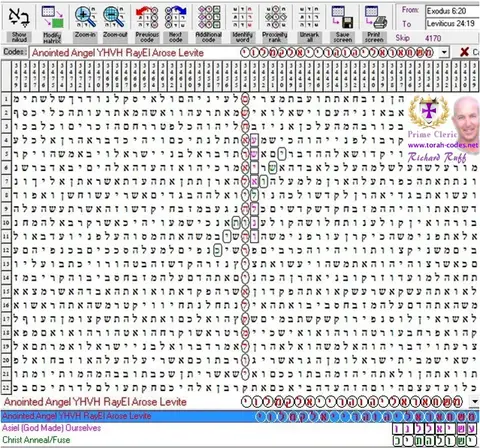Click matrix row number 17
Image resolution: width=480 pixels, height=448 pixels.
6,319
